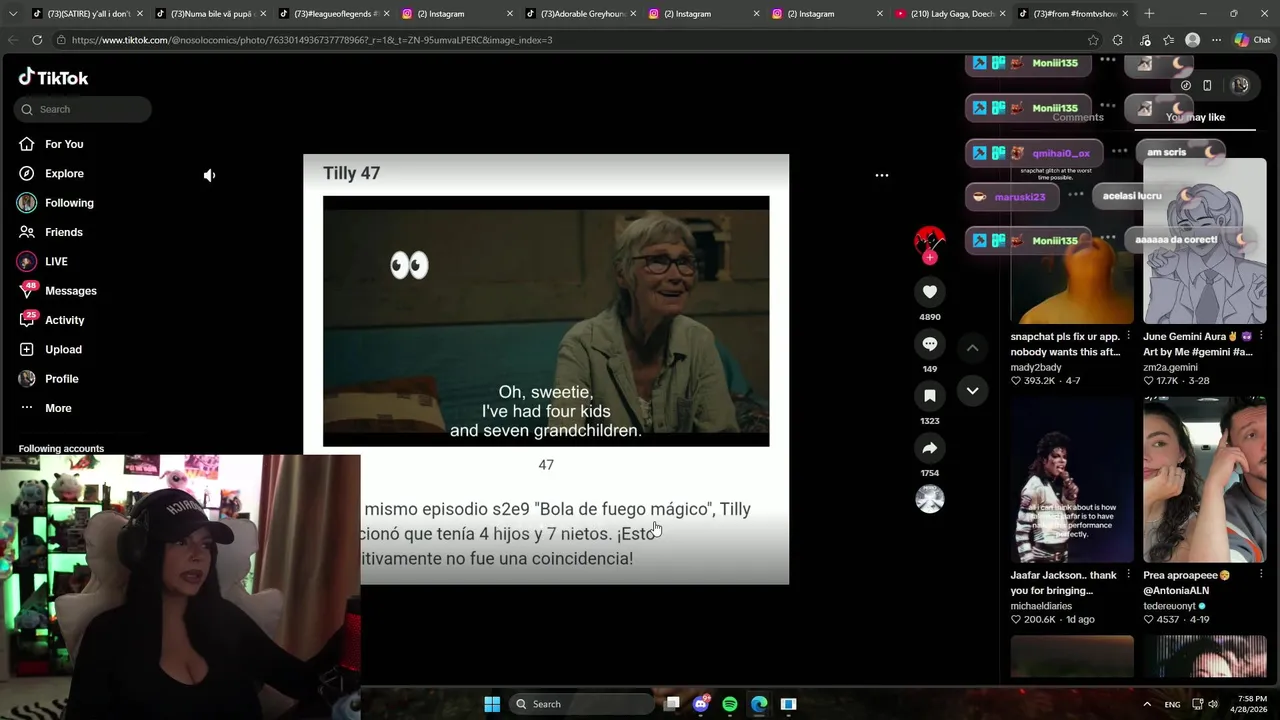Open options for June Gemini Aura card

click(1261, 336)
